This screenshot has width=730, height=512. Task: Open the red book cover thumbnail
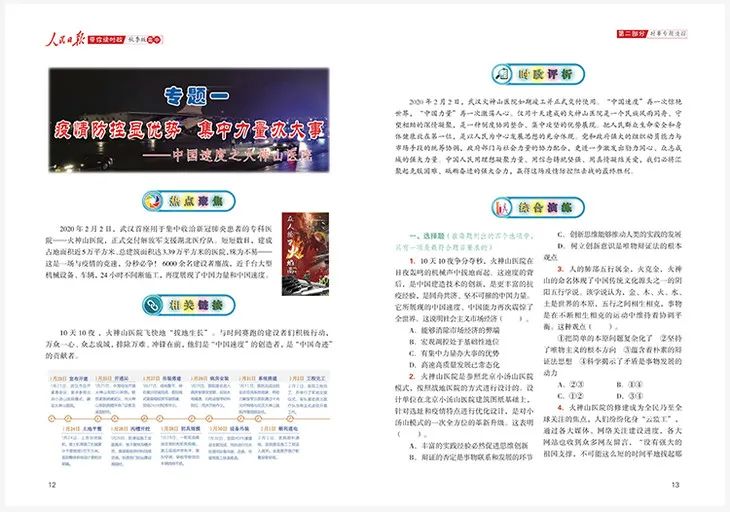coord(305,254)
